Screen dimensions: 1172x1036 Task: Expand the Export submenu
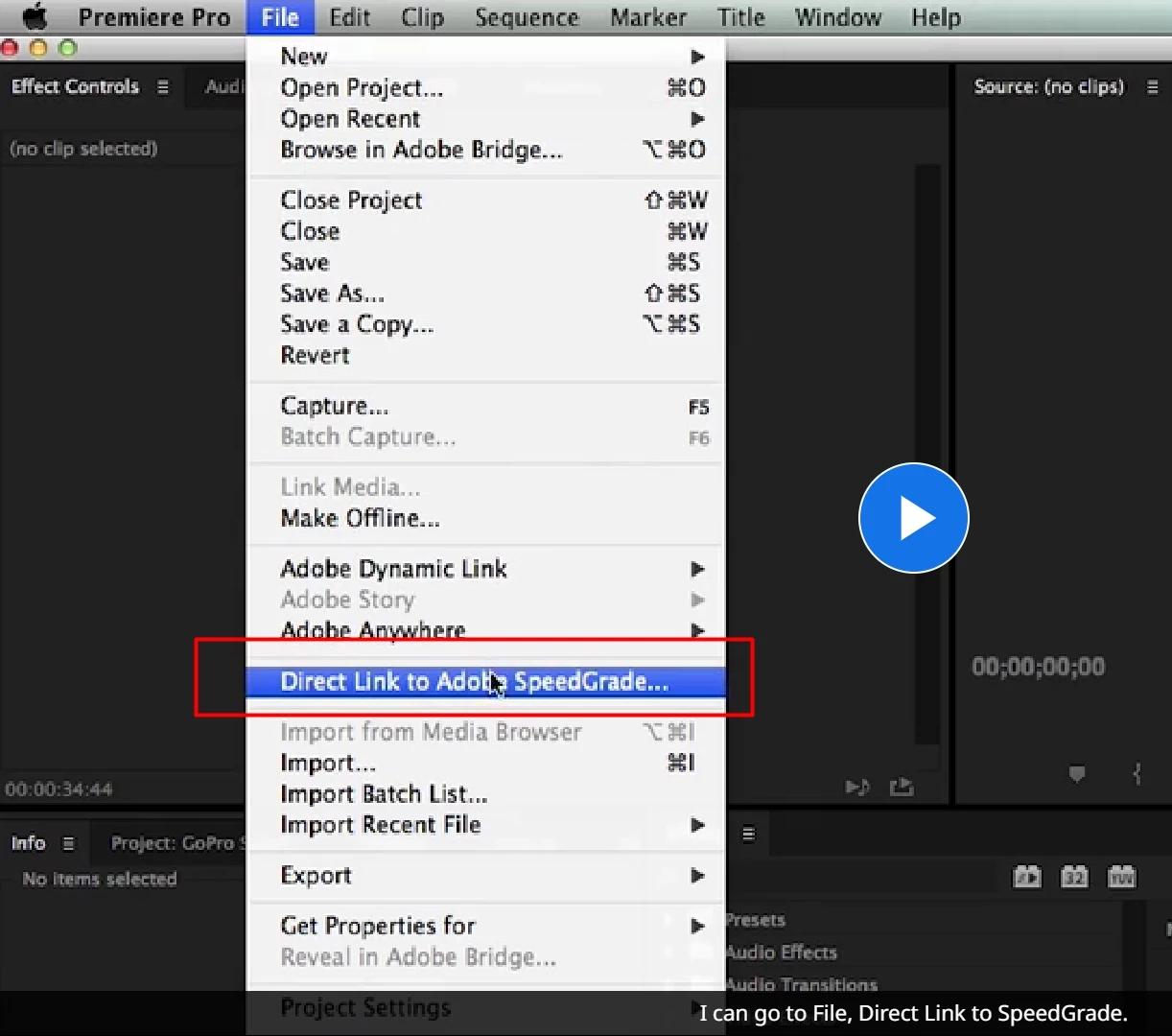[486, 876]
